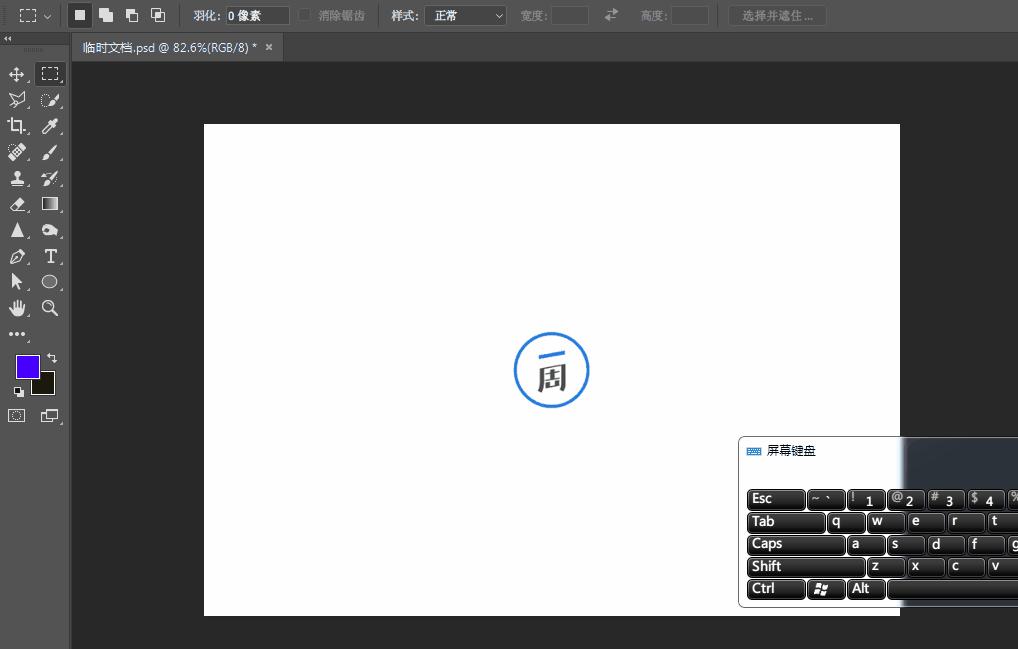Click the 羽化 feather input field
The width and height of the screenshot is (1018, 649).
[x=256, y=16]
